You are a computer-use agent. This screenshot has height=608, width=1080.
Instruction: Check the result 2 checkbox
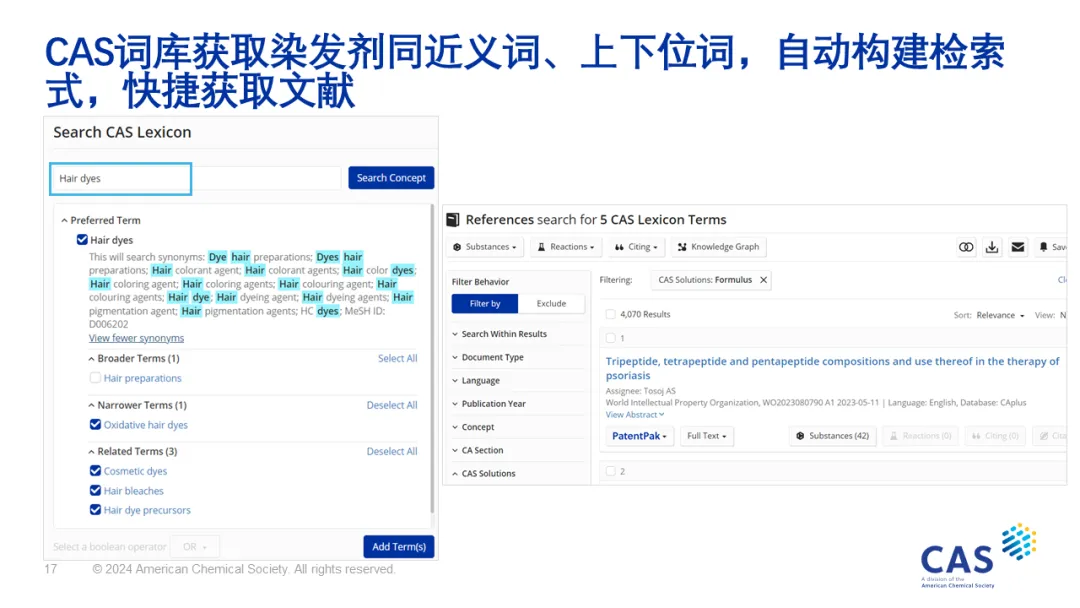[610, 471]
